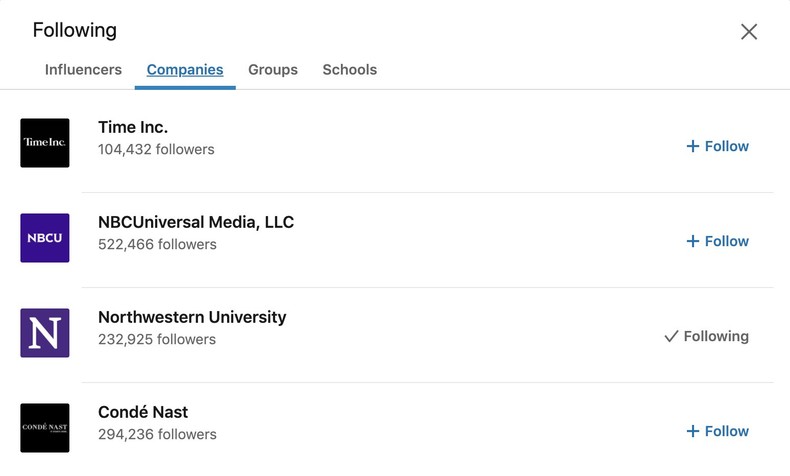790x476 pixels.
Task: Open NBCUniversal Media, LLC name link
Action: coord(196,222)
